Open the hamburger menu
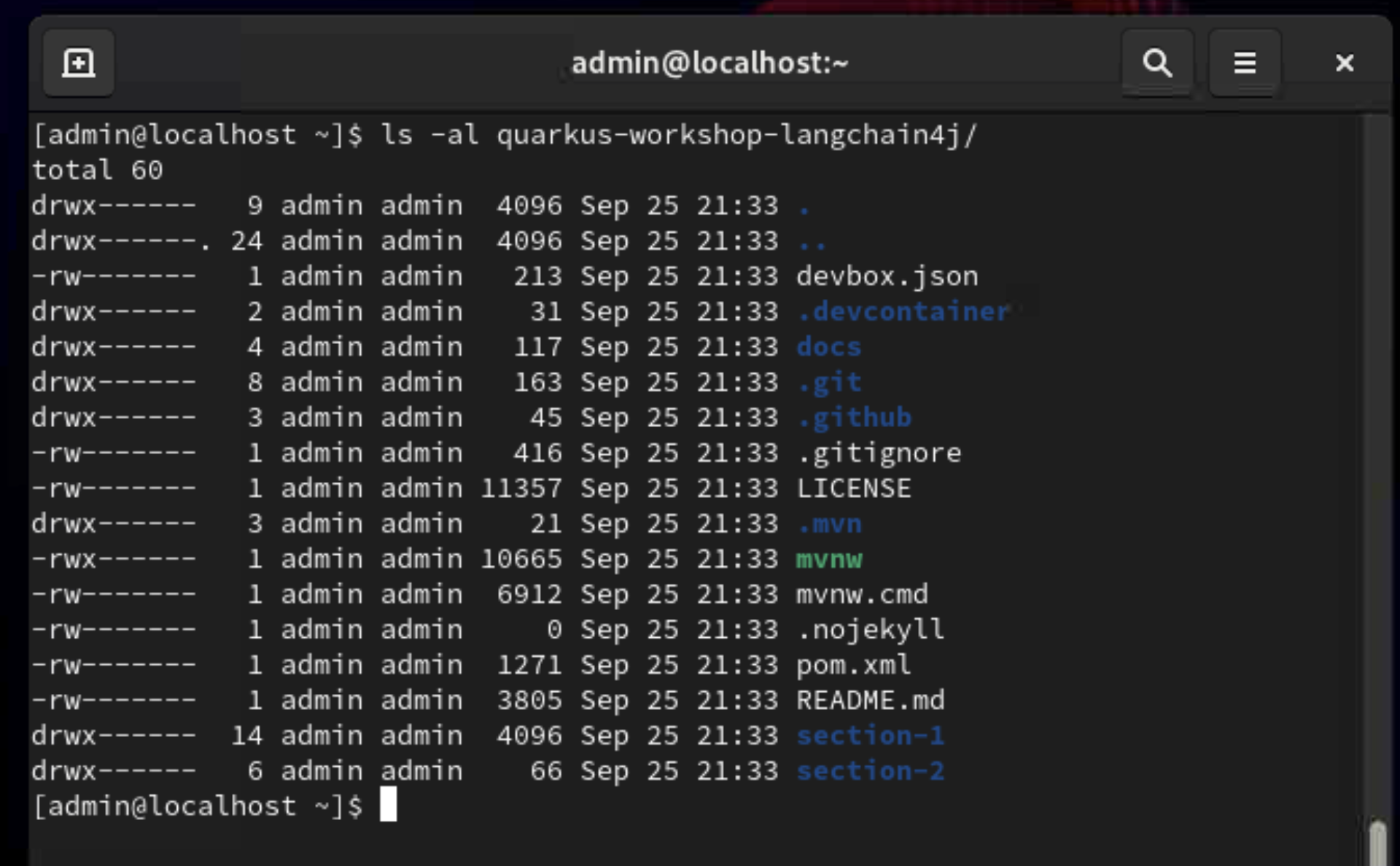Viewport: 1400px width, 866px height. 1245,63
